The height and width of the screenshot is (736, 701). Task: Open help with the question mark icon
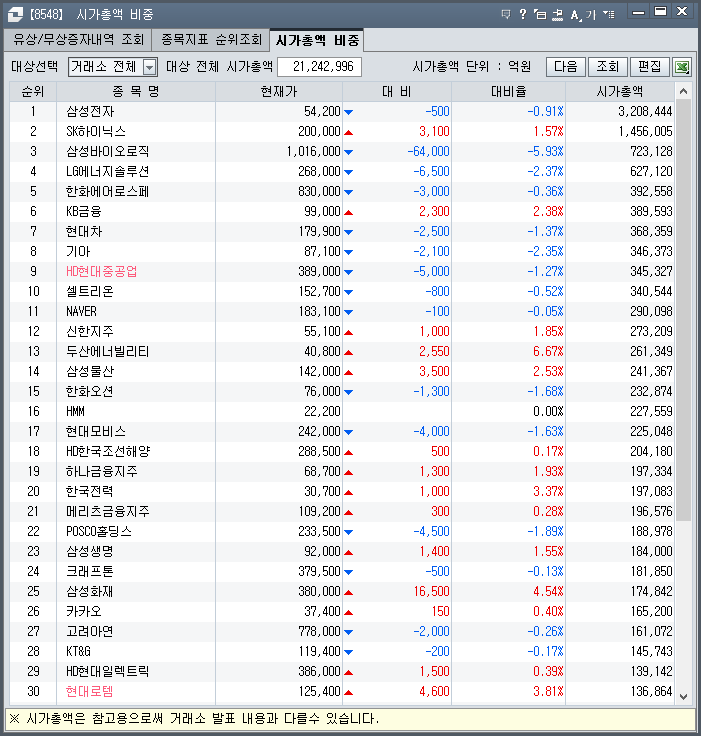point(523,15)
